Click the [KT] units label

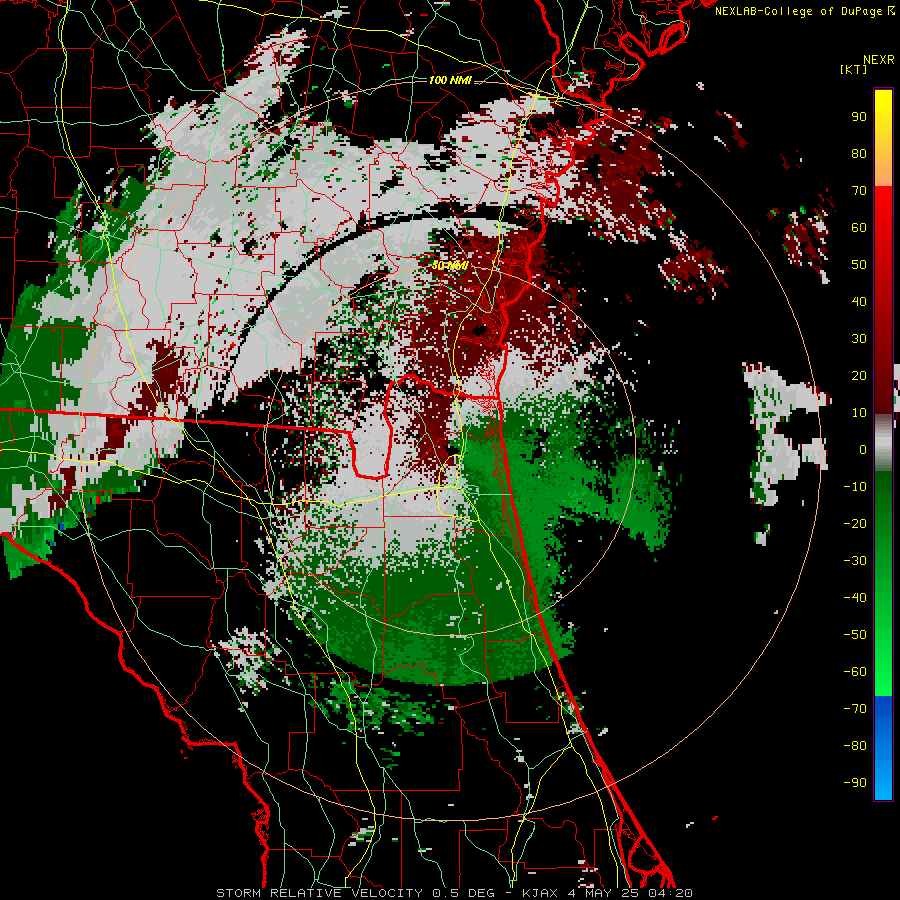pyautogui.click(x=853, y=69)
